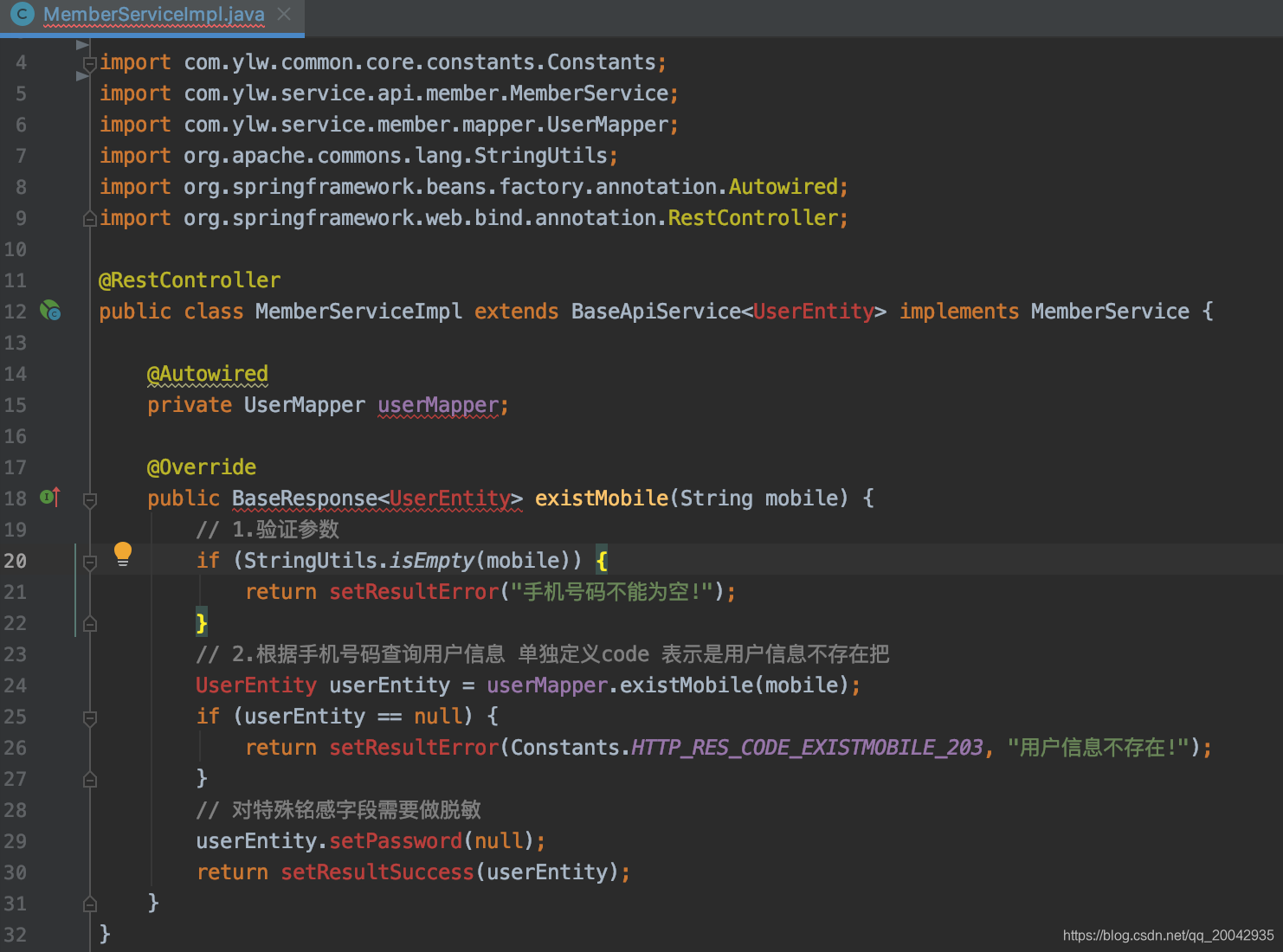
Task: Click setResultError call on line 21
Action: click(x=414, y=592)
